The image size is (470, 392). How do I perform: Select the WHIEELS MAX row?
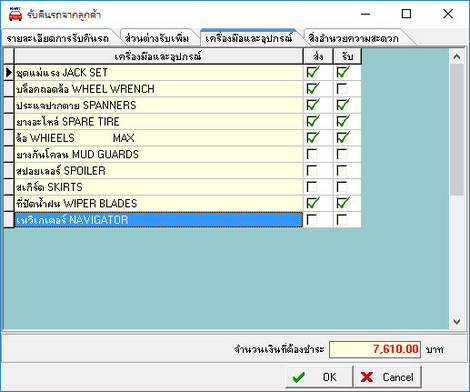[x=159, y=138]
